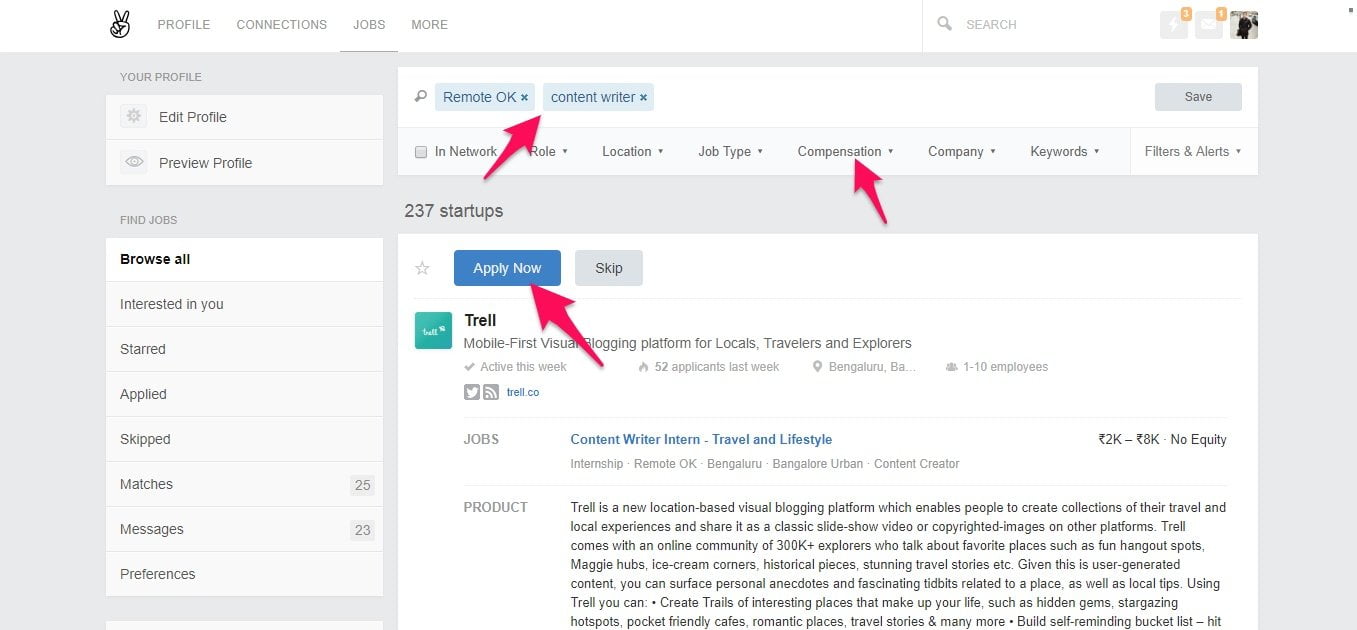This screenshot has width=1357, height=630.
Task: Open Edit Profile in sidebar
Action: [244, 117]
